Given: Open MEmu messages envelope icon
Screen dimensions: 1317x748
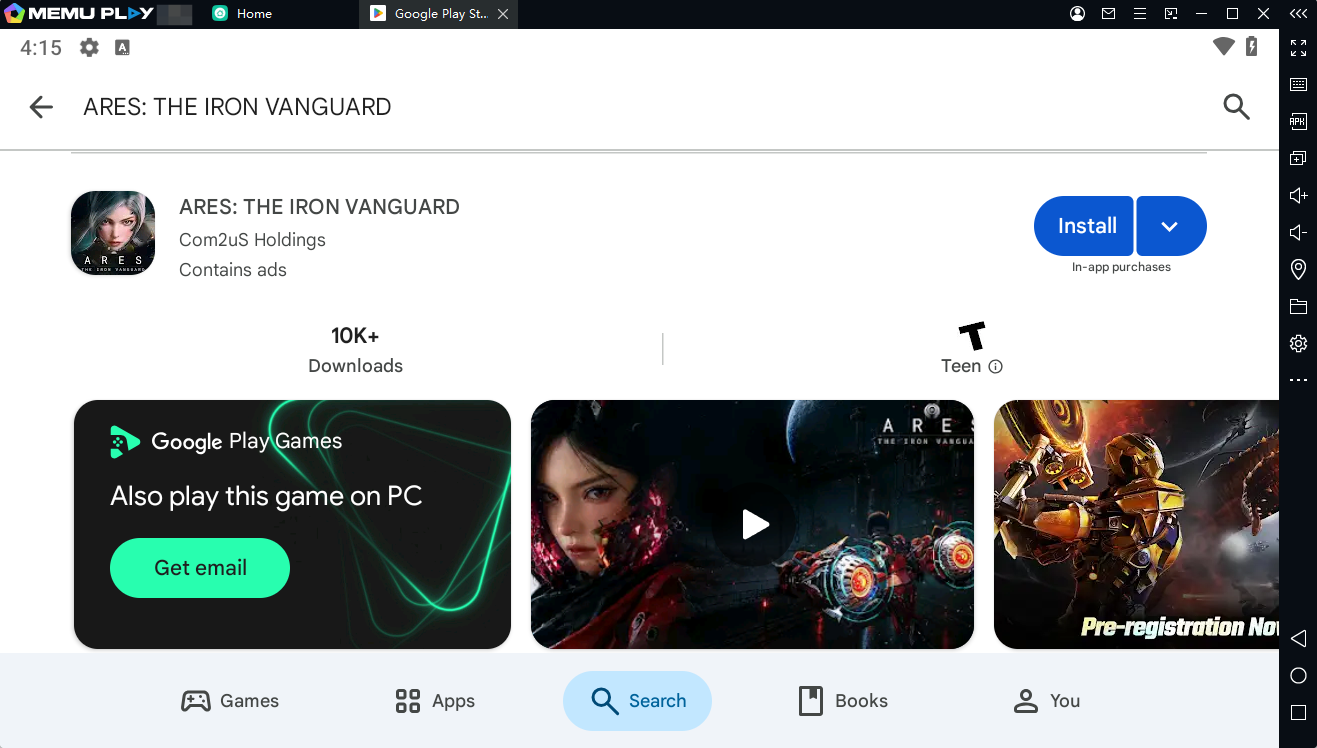Looking at the screenshot, I should [1108, 14].
